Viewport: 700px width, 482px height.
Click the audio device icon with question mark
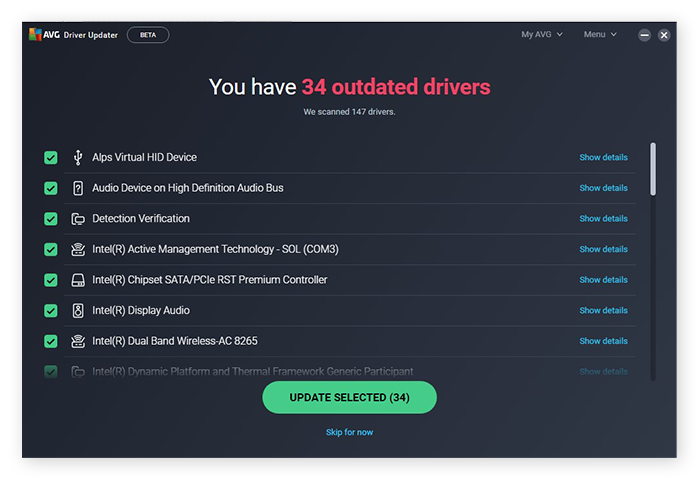[78, 188]
